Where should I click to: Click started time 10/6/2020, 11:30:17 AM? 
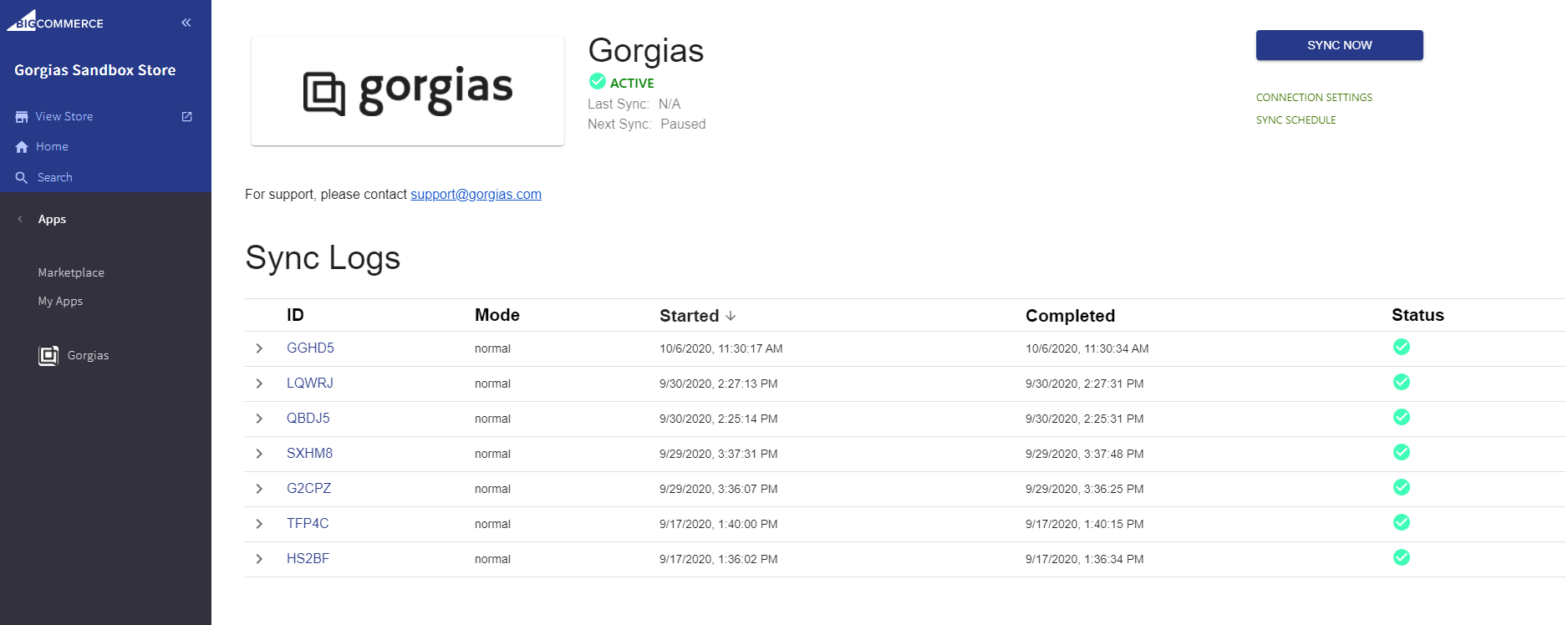[x=720, y=348]
